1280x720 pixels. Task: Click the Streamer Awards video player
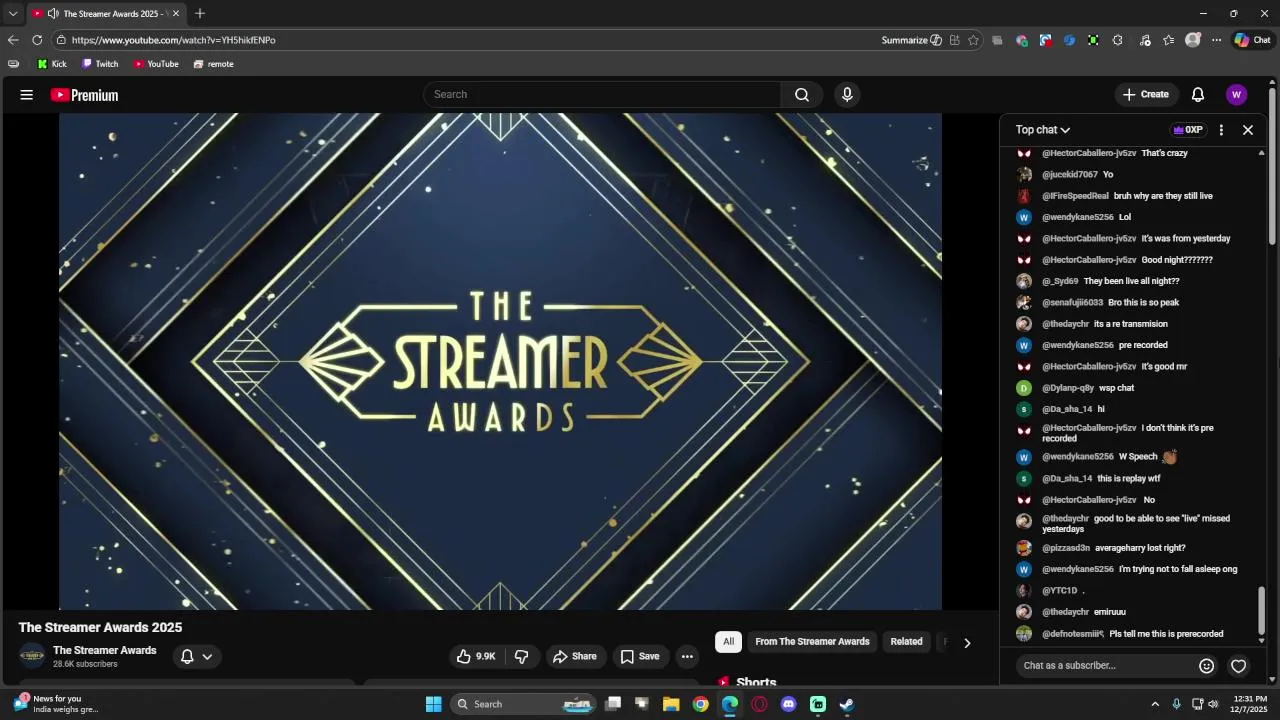pos(500,361)
